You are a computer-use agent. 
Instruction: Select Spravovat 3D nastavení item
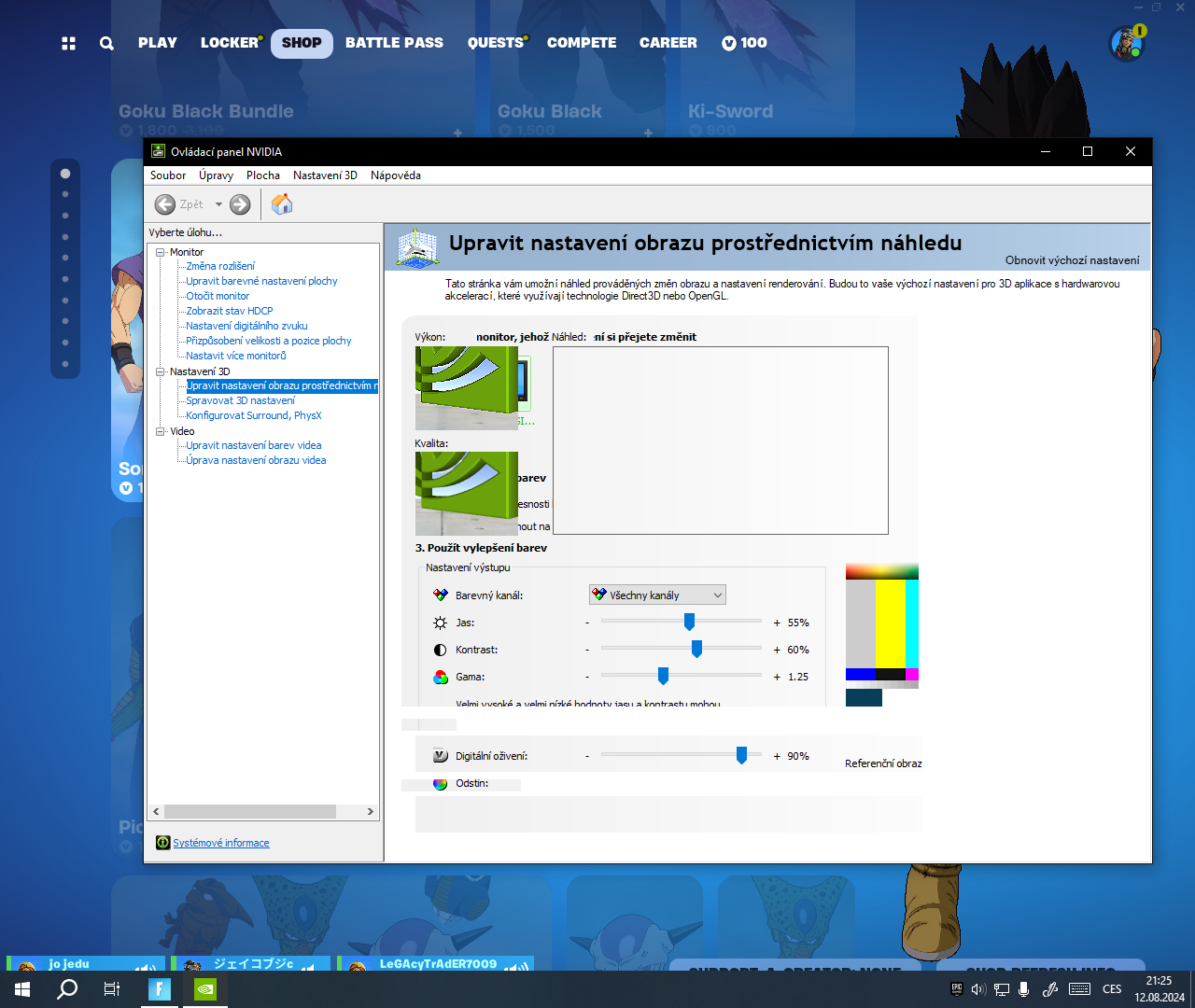pyautogui.click(x=240, y=400)
